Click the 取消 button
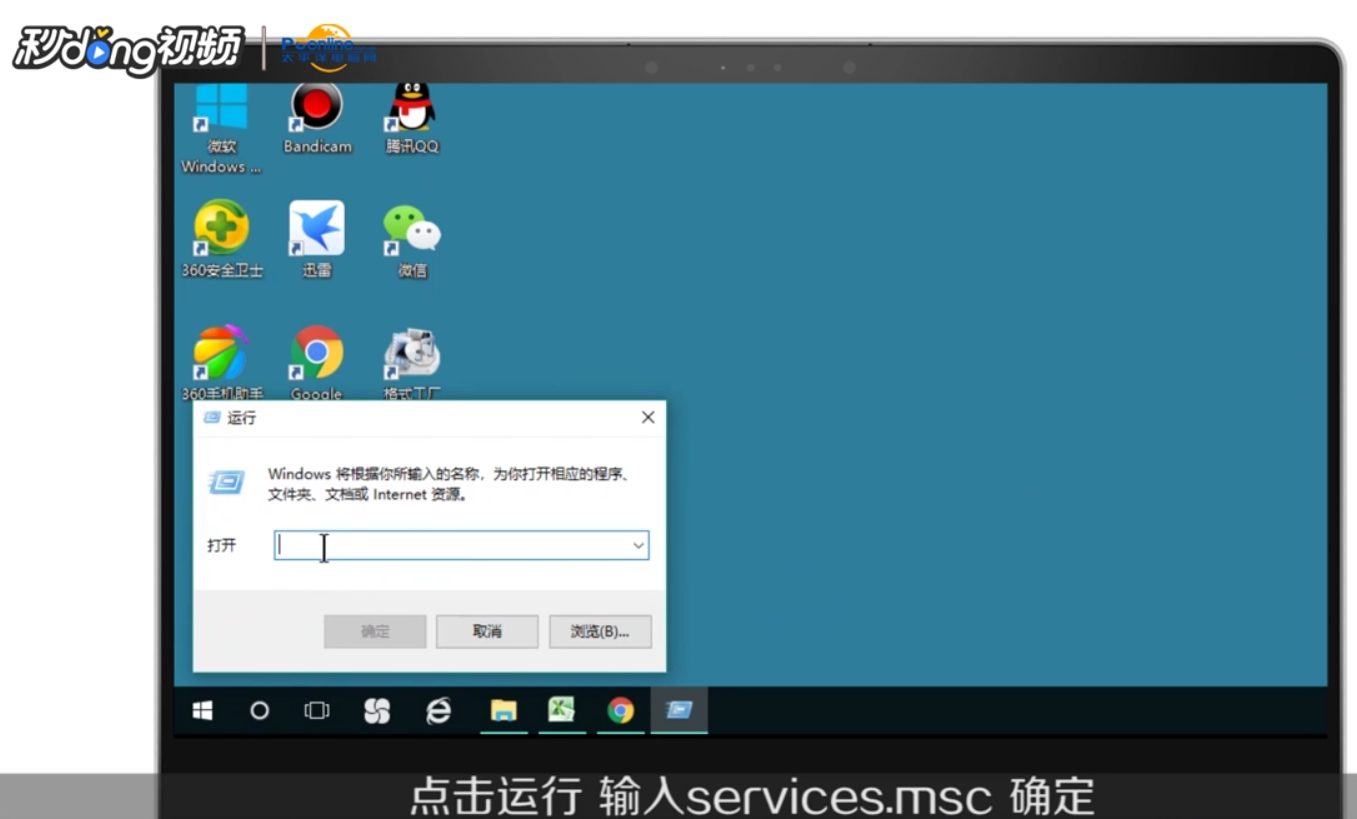1357x819 pixels. [487, 631]
